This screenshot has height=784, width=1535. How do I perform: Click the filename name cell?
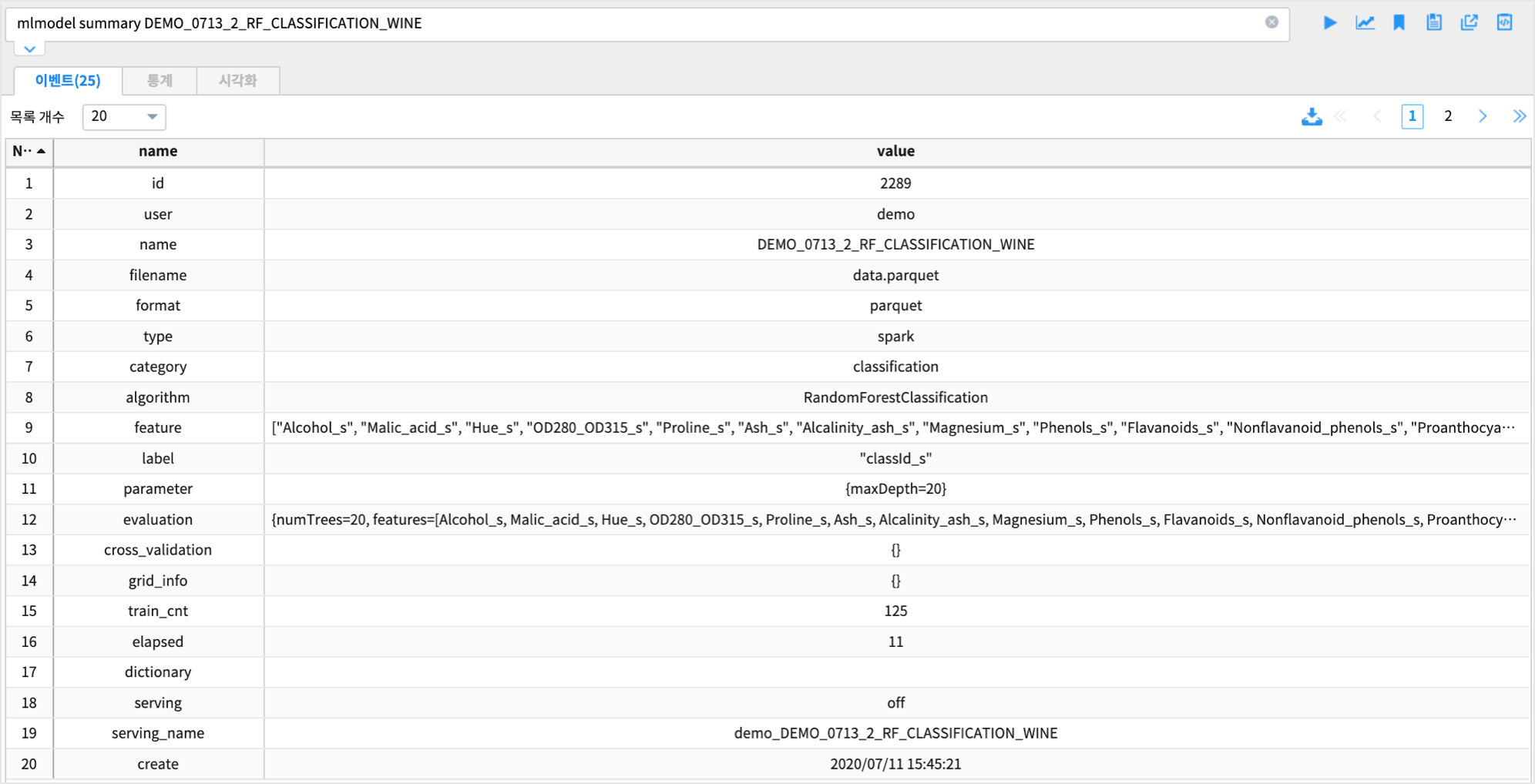point(158,275)
